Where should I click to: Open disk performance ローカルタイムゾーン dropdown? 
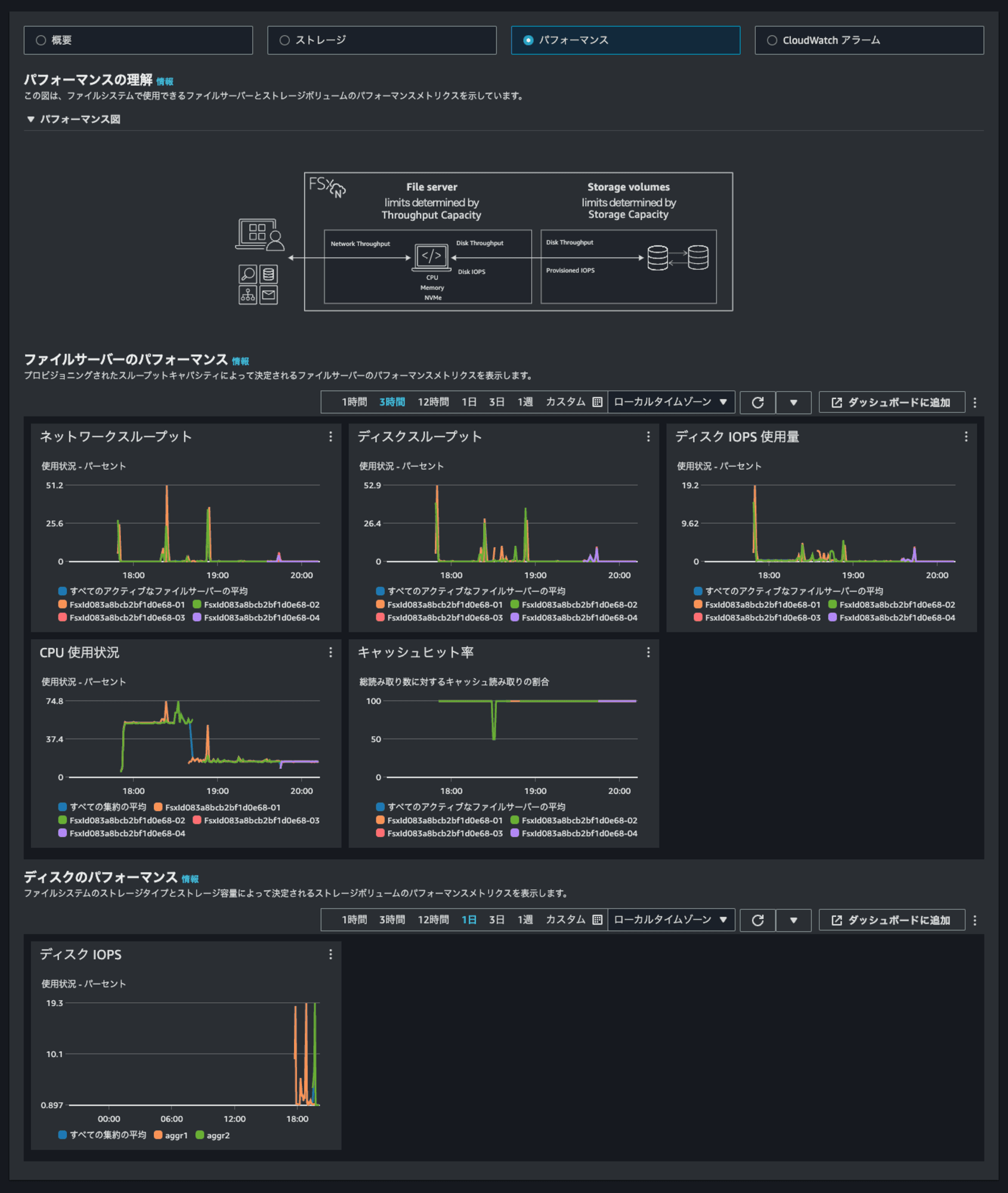671,920
